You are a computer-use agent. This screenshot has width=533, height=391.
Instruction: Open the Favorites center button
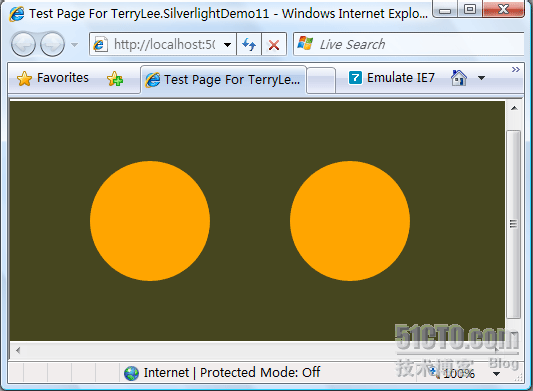53,78
